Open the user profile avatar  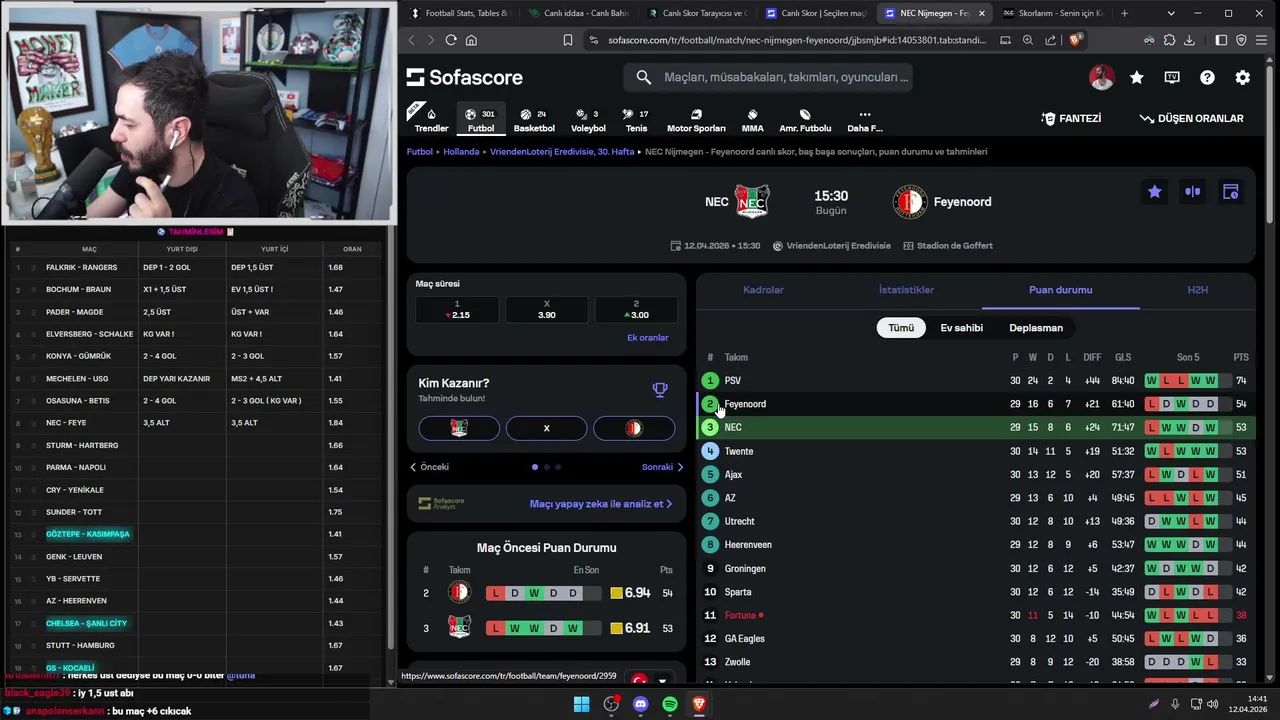[x=1101, y=77]
